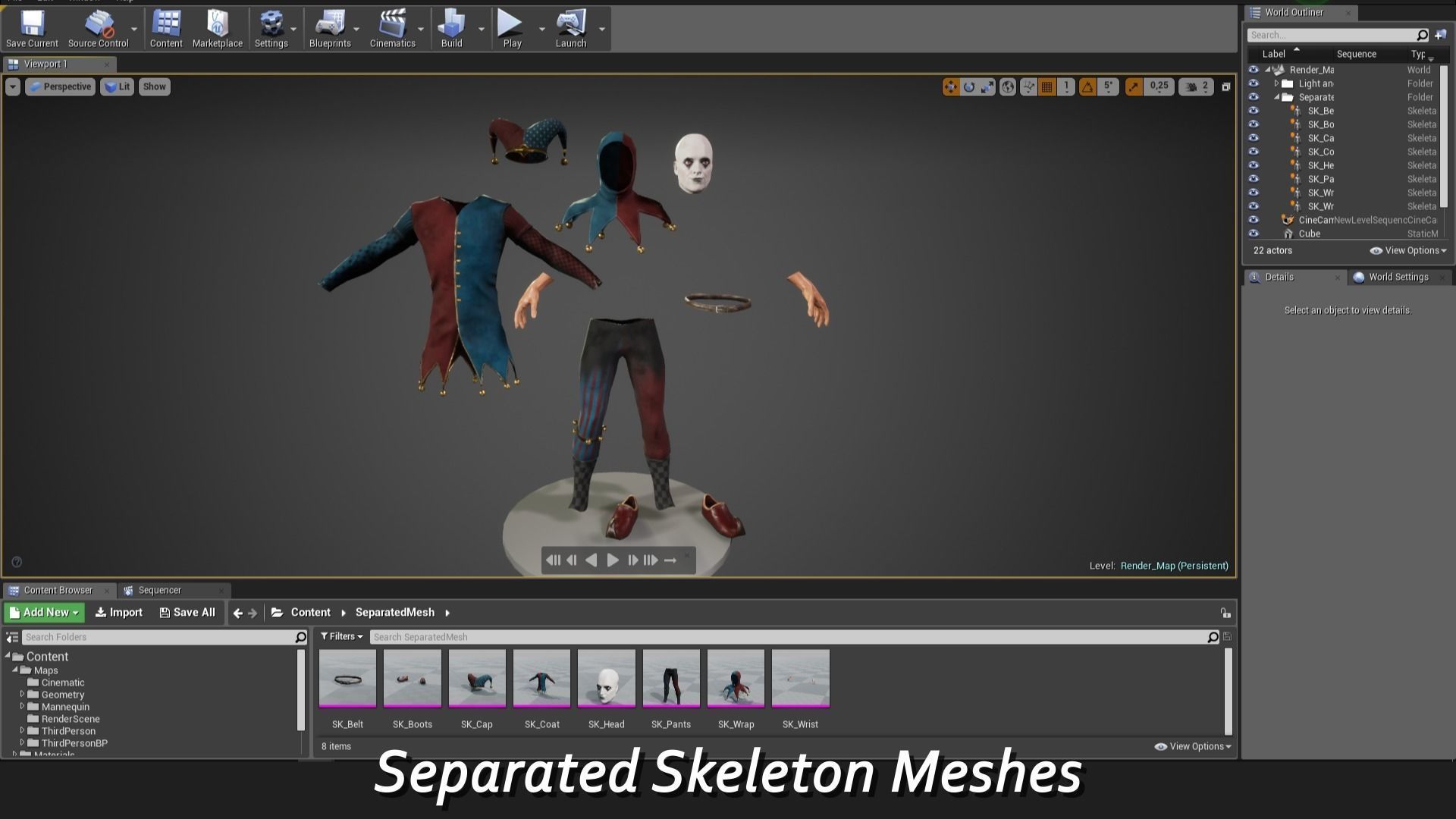Open the Perspective view mode dropdown
This screenshot has width=1456, height=819.
tap(60, 86)
